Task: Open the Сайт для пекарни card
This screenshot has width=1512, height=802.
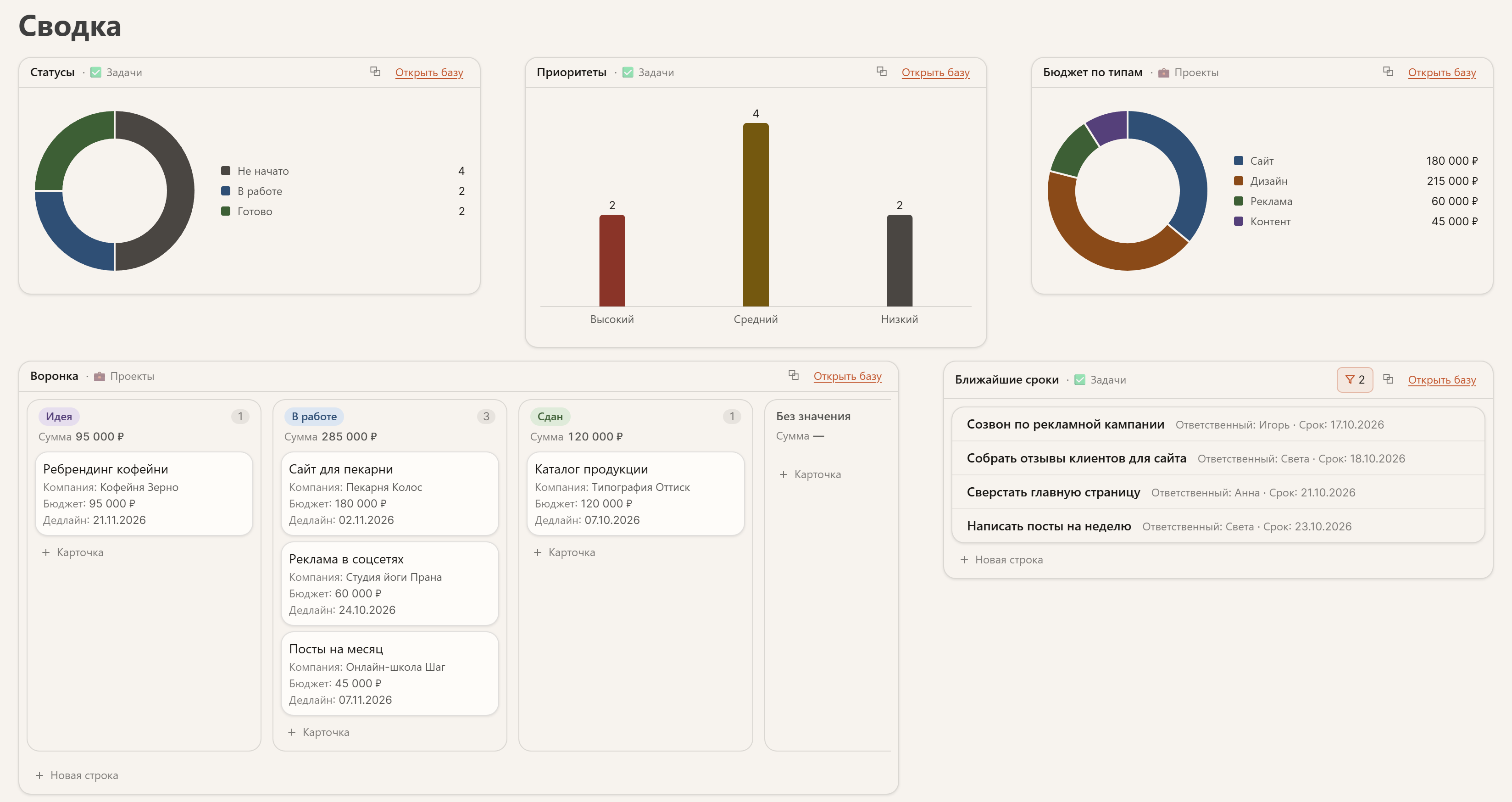Action: 390,493
